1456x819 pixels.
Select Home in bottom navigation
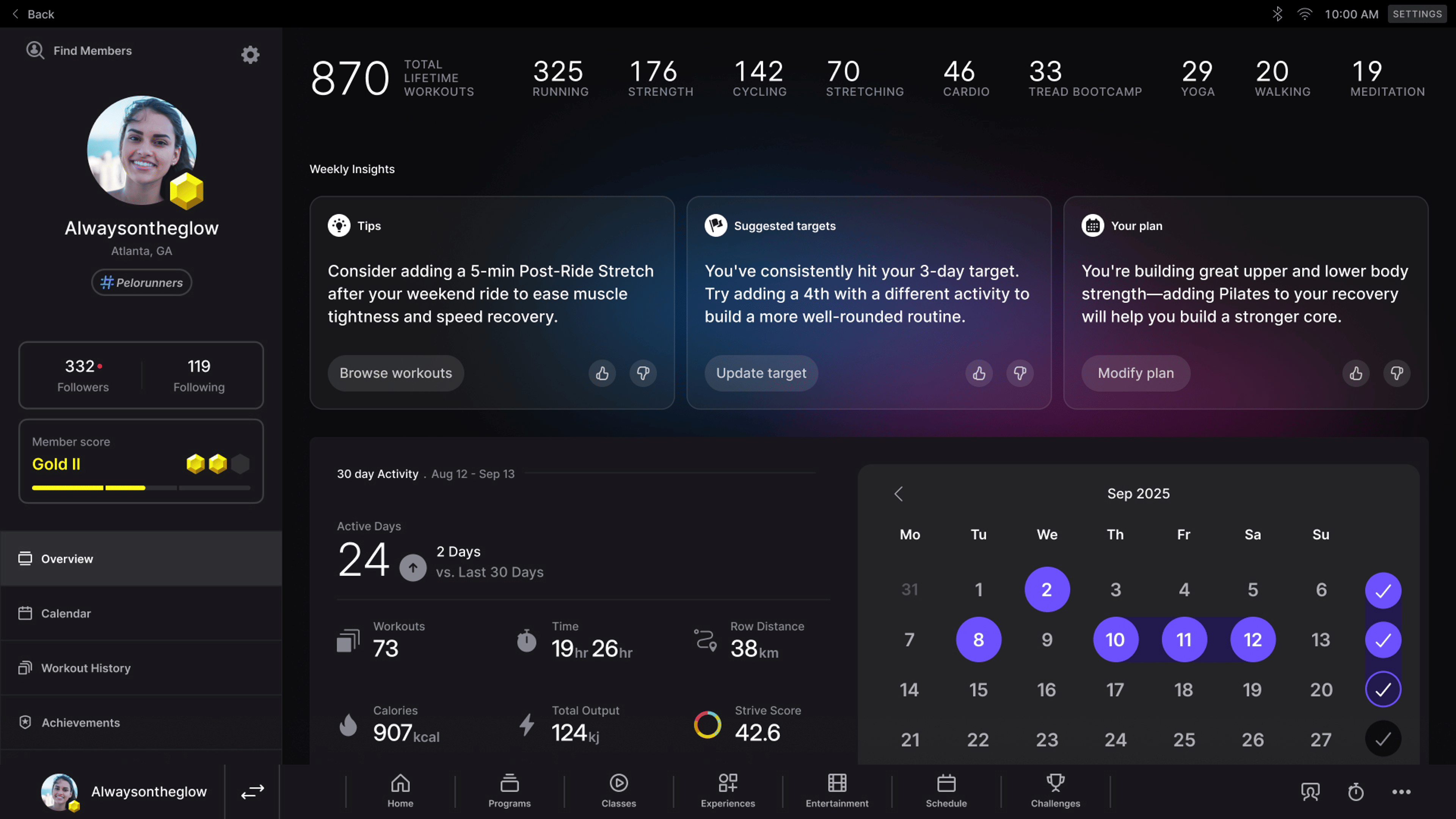pos(400,789)
